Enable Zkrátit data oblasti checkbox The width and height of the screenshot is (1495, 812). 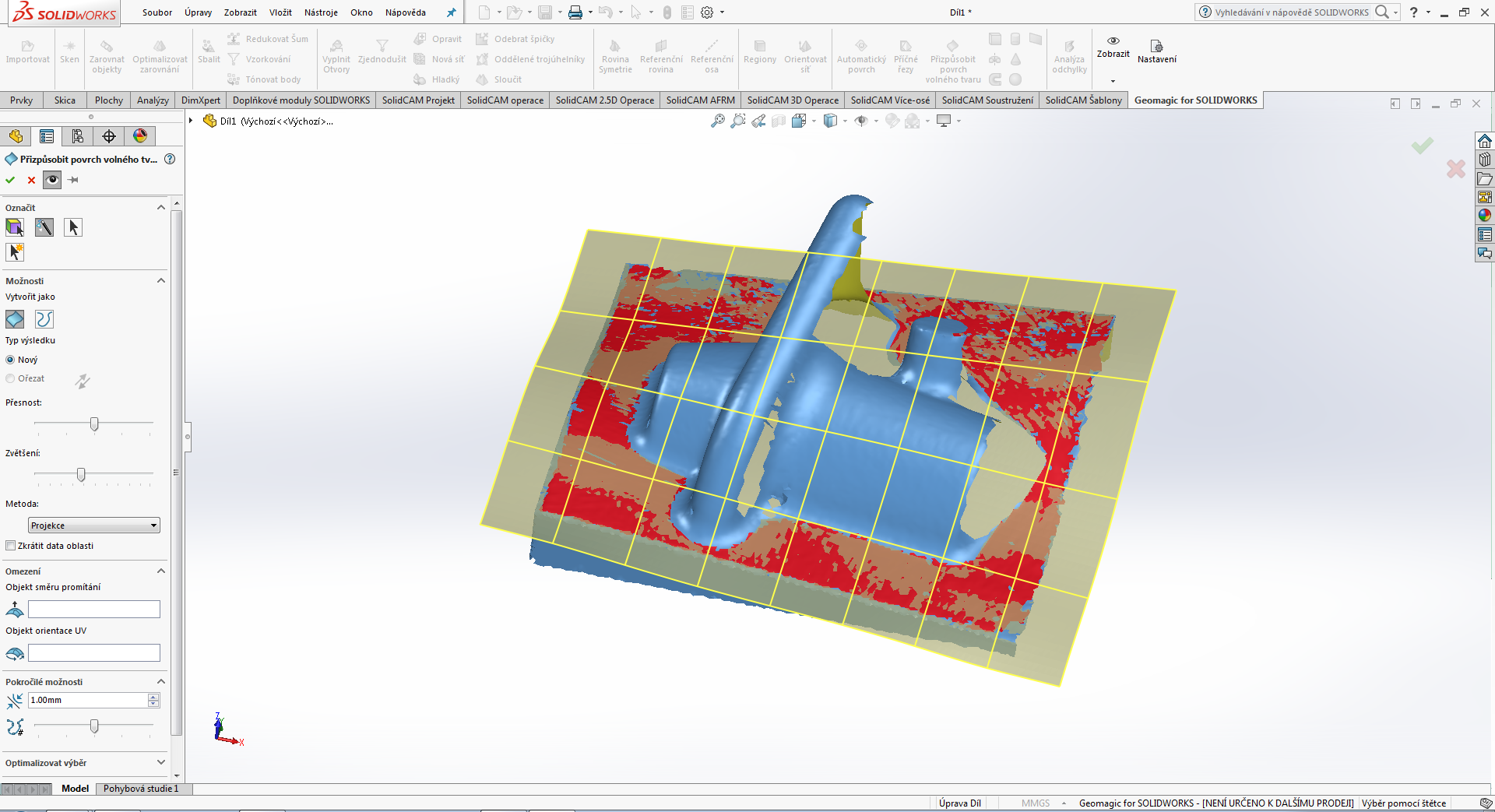tap(11, 546)
